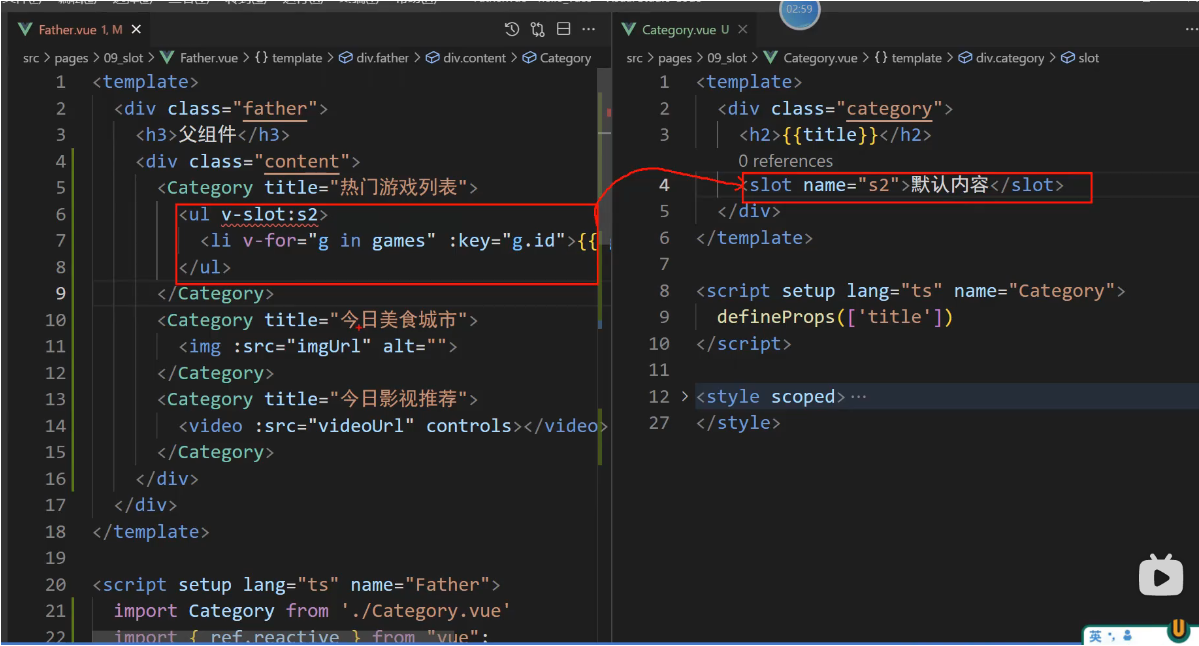This screenshot has height=646, width=1199.
Task: Expand the folded style scoped block chevron
Action: tap(684, 396)
